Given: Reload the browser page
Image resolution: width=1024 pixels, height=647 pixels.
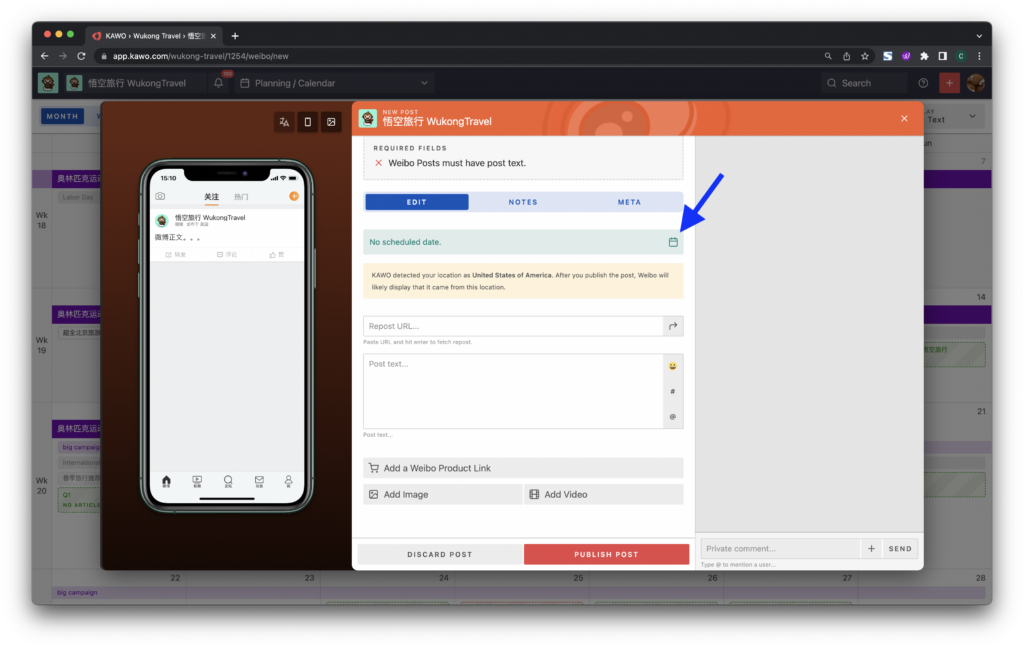Looking at the screenshot, I should coord(81,56).
